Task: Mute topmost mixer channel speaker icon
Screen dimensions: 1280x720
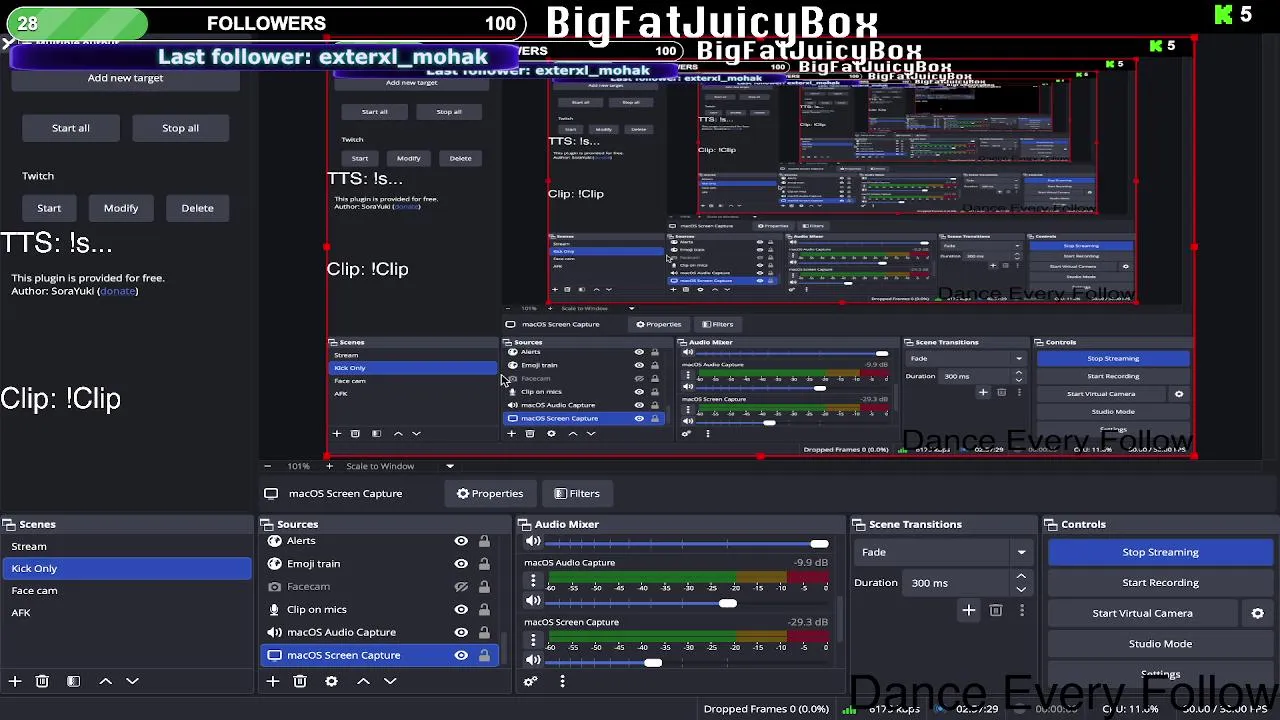Action: [533, 542]
